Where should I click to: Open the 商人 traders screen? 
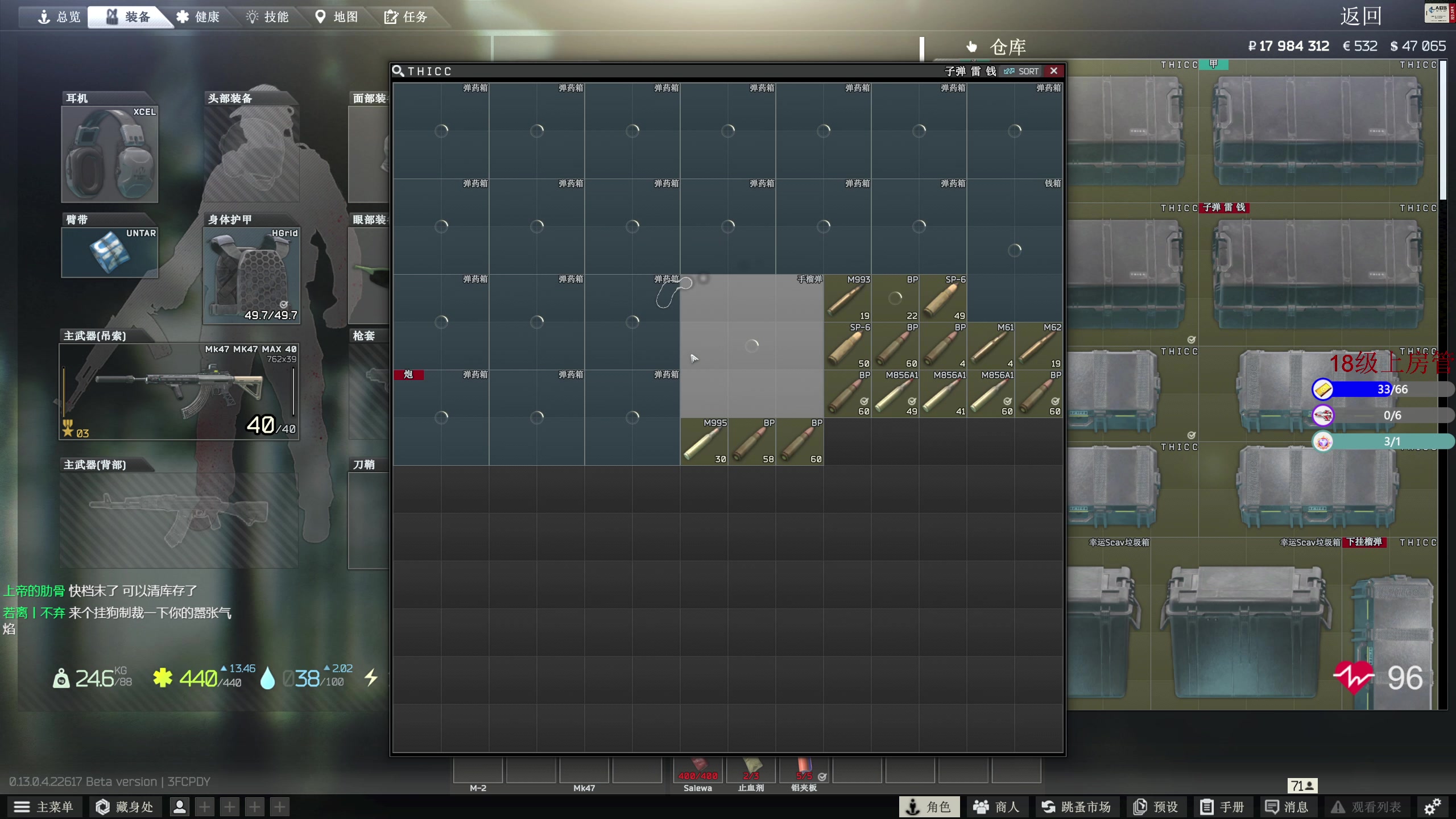[998, 807]
